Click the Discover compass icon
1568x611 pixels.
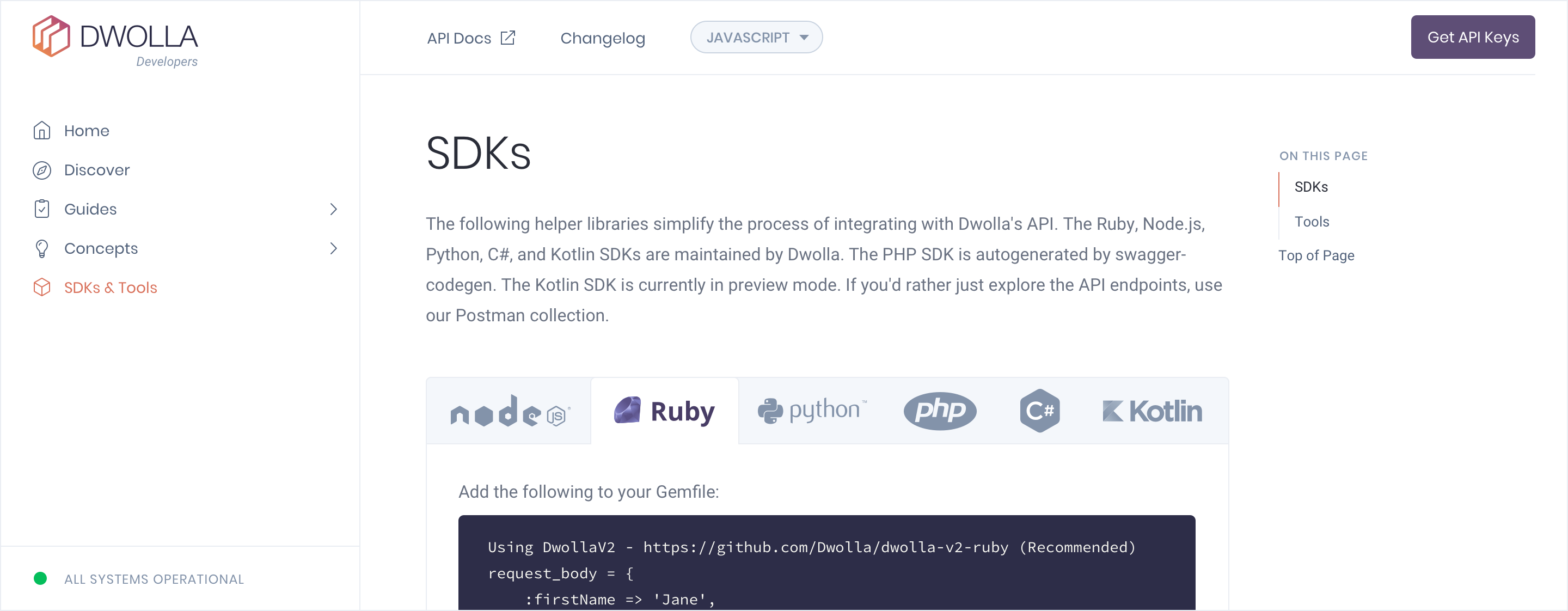(41, 170)
